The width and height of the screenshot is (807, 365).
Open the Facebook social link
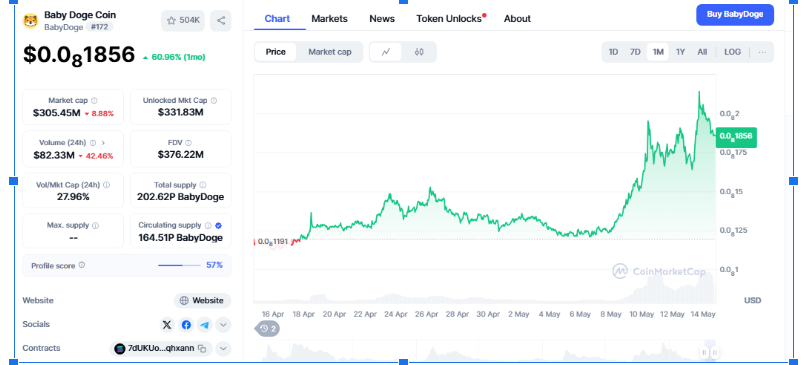186,325
